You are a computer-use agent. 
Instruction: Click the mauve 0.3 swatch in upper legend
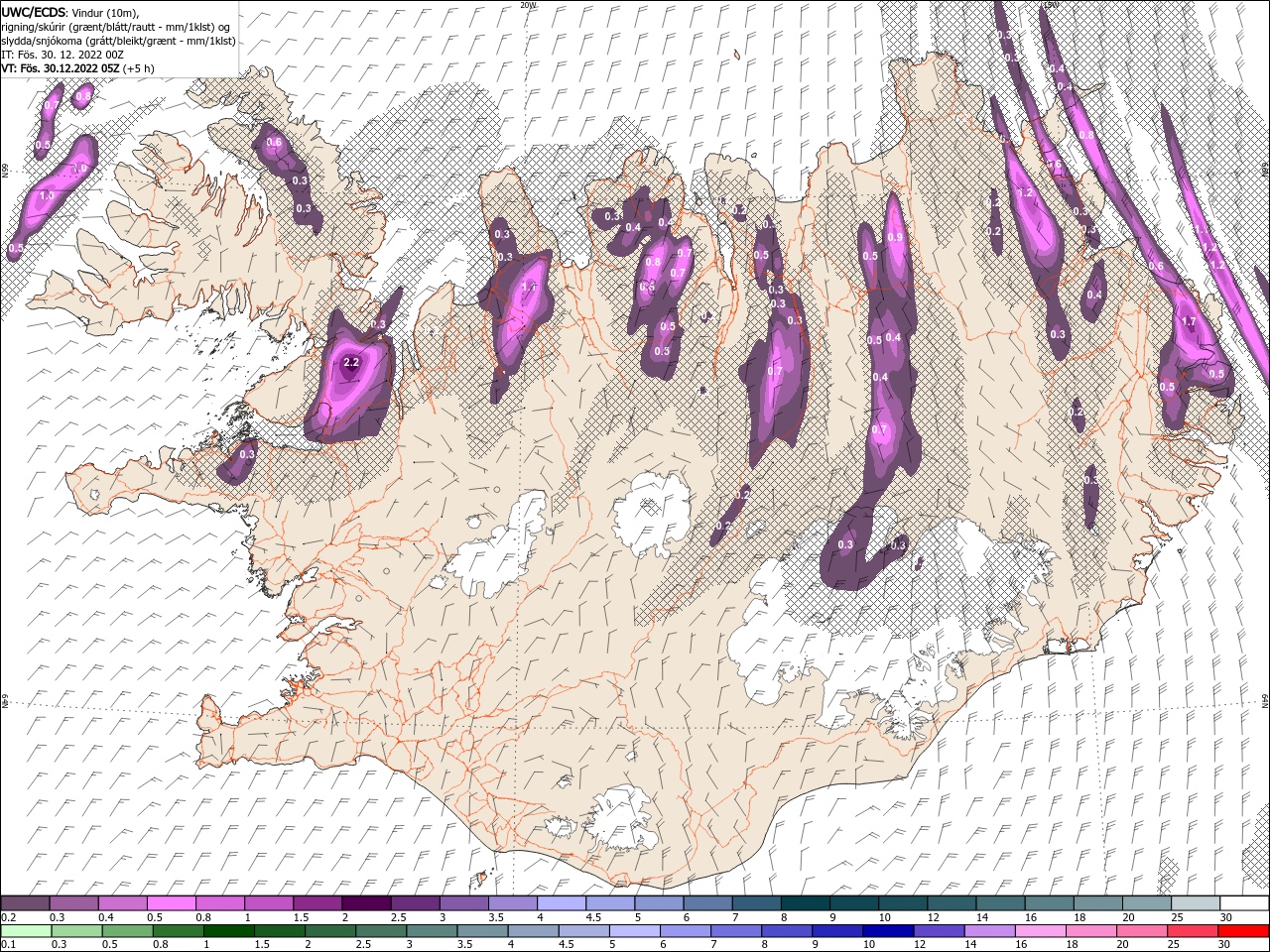point(73,903)
